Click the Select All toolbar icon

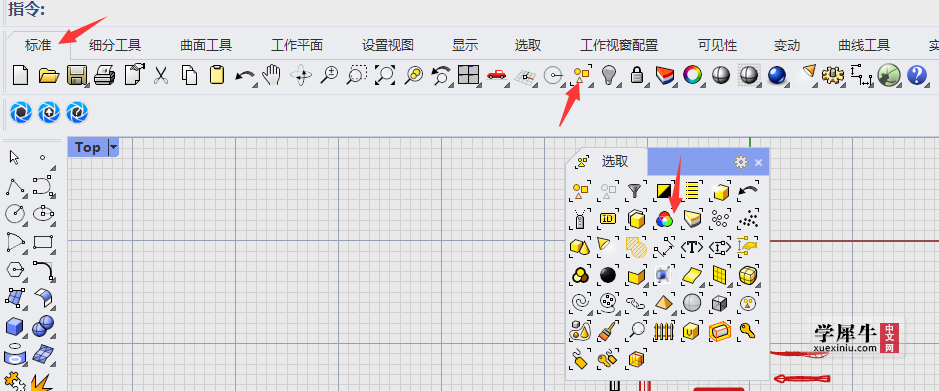(x=581, y=76)
